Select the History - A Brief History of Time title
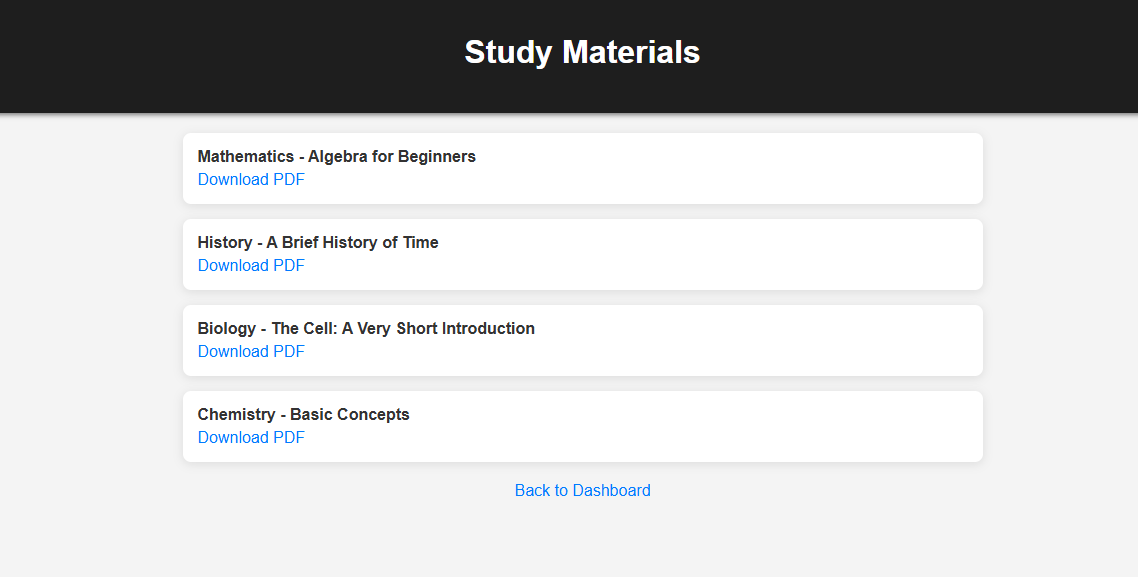This screenshot has width=1138, height=577. click(318, 243)
